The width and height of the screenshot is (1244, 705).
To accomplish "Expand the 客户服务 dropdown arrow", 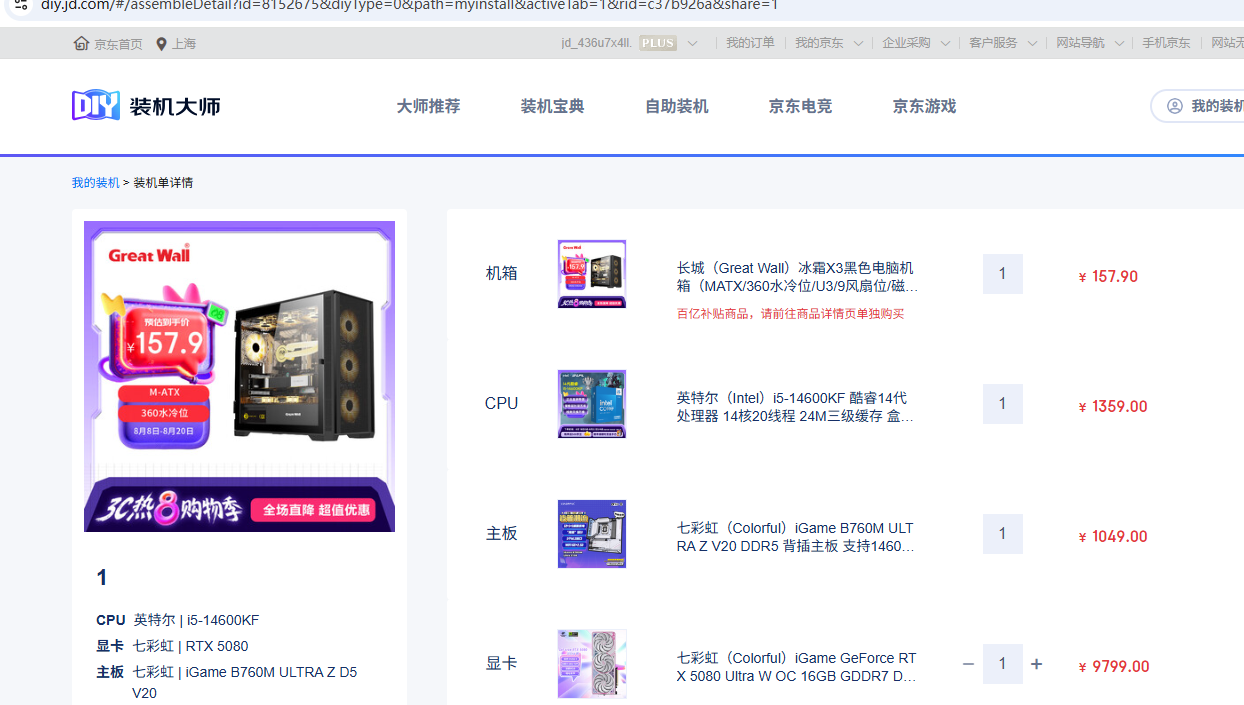I will [1032, 44].
